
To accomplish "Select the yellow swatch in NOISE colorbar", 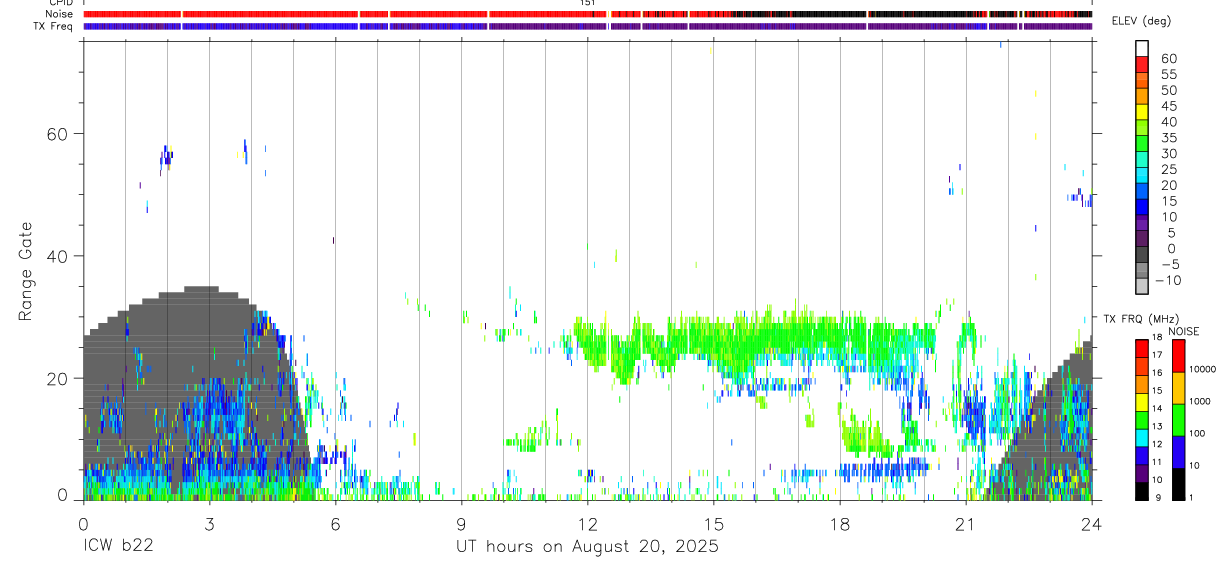I will pyautogui.click(x=1177, y=388).
